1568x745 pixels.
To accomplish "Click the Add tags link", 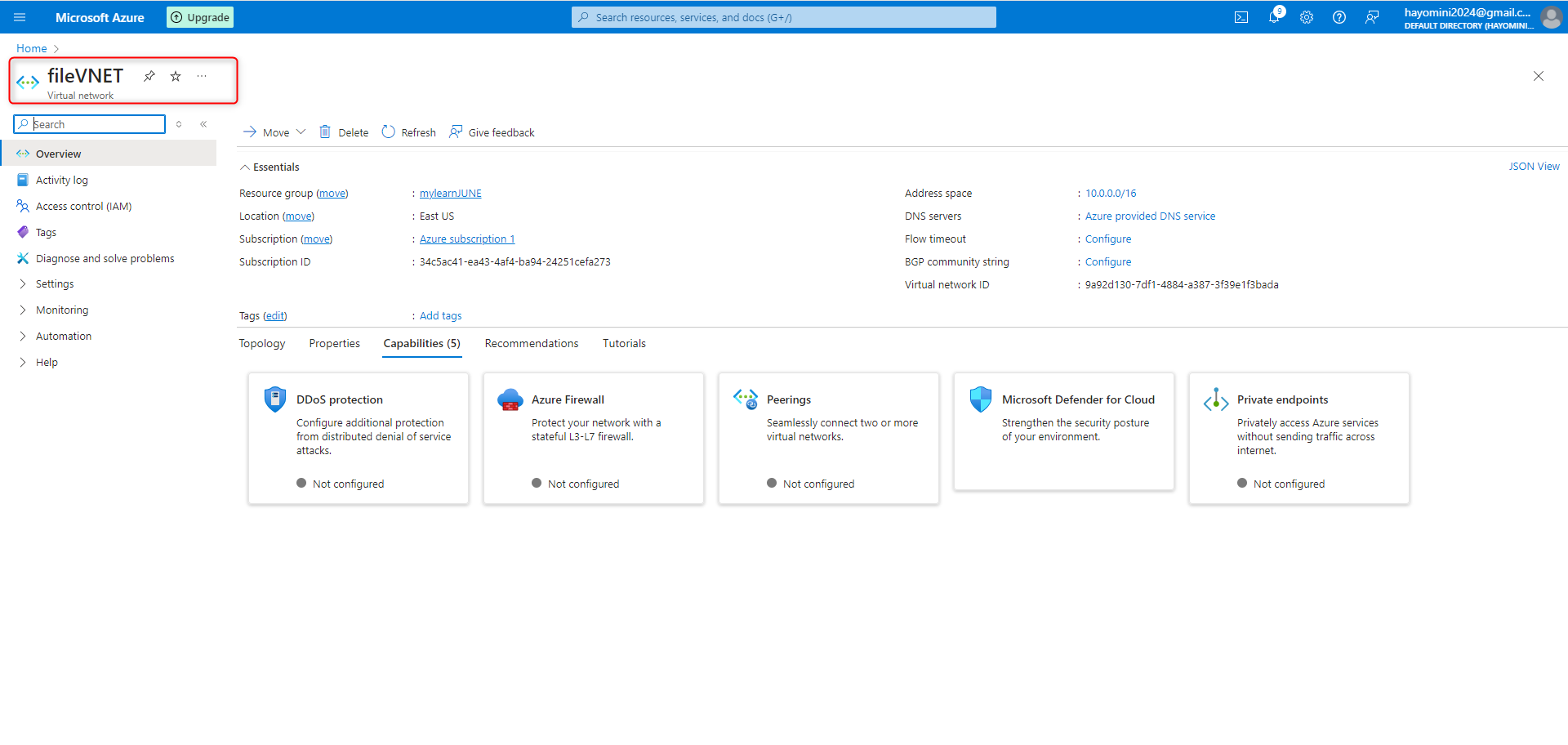I will coord(441,316).
